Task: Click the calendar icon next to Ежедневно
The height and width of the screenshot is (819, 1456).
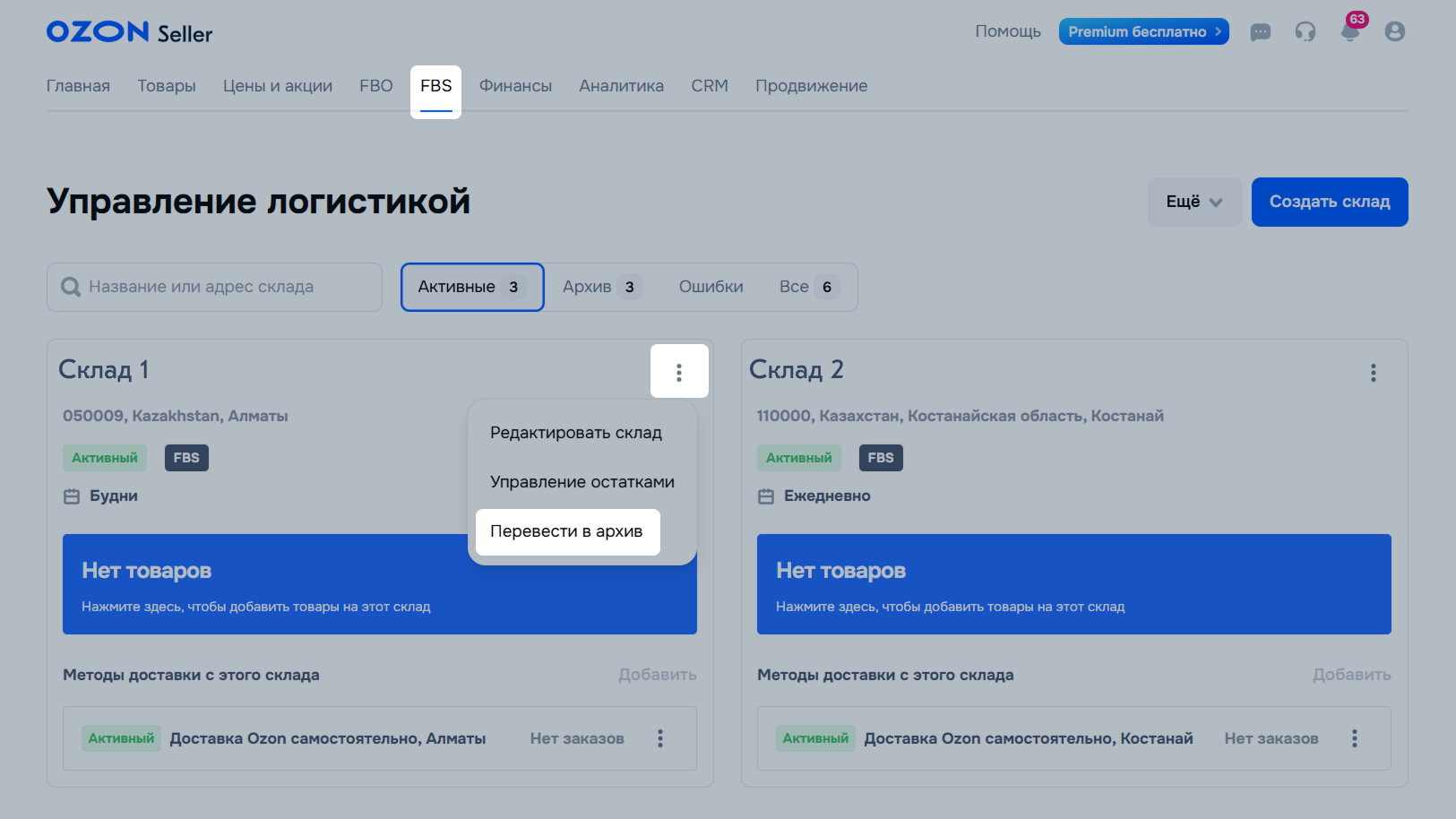Action: [766, 496]
